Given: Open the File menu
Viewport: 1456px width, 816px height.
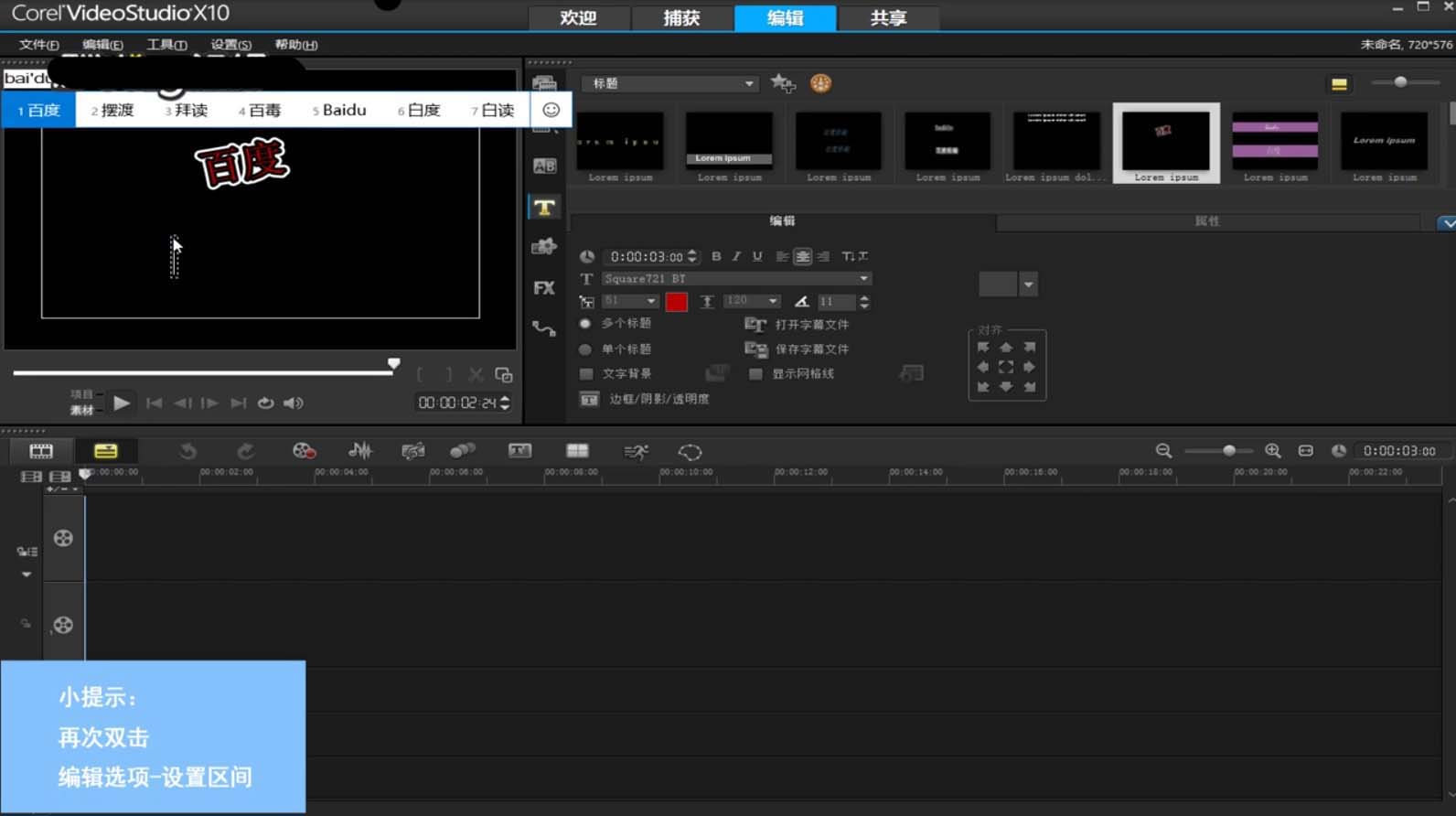Looking at the screenshot, I should click(x=38, y=44).
